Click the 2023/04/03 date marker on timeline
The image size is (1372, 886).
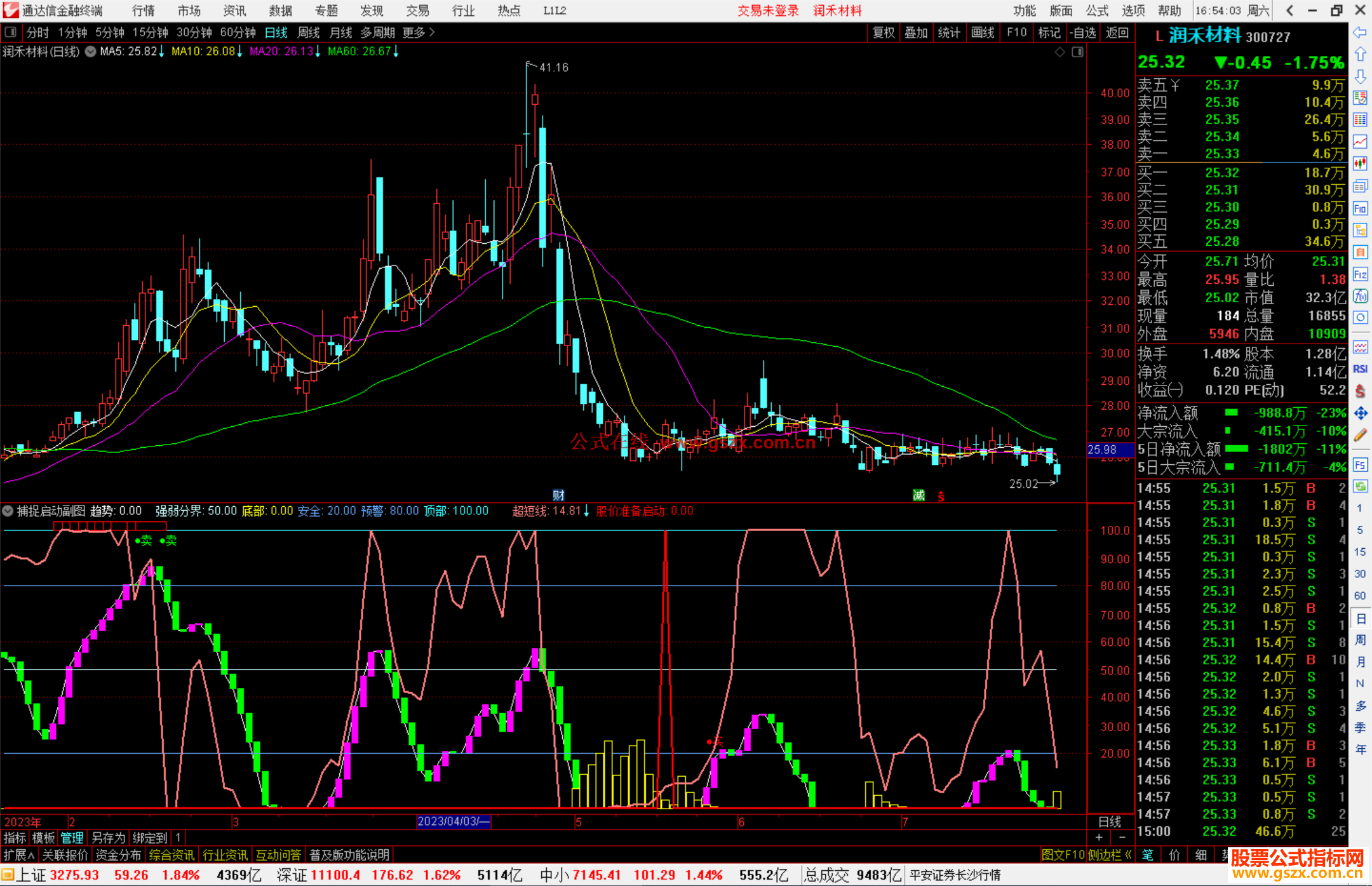tap(453, 821)
